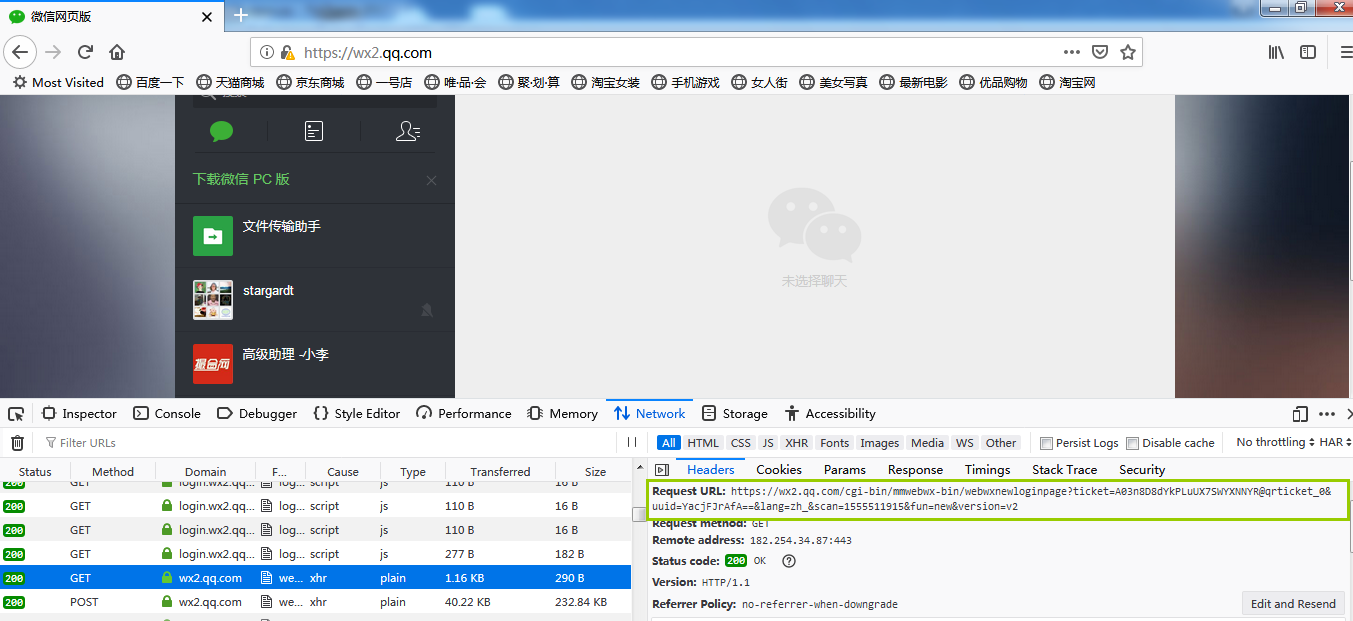The image size is (1353, 621).
Task: Bookmark this page with the star
Action: click(x=1127, y=52)
